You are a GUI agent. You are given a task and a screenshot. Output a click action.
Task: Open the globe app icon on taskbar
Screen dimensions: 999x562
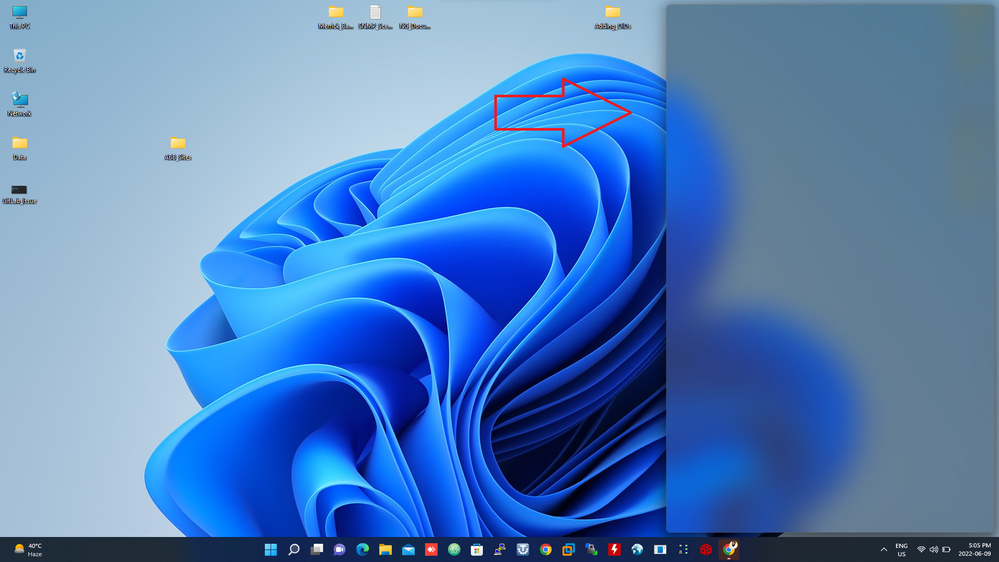coord(637,549)
